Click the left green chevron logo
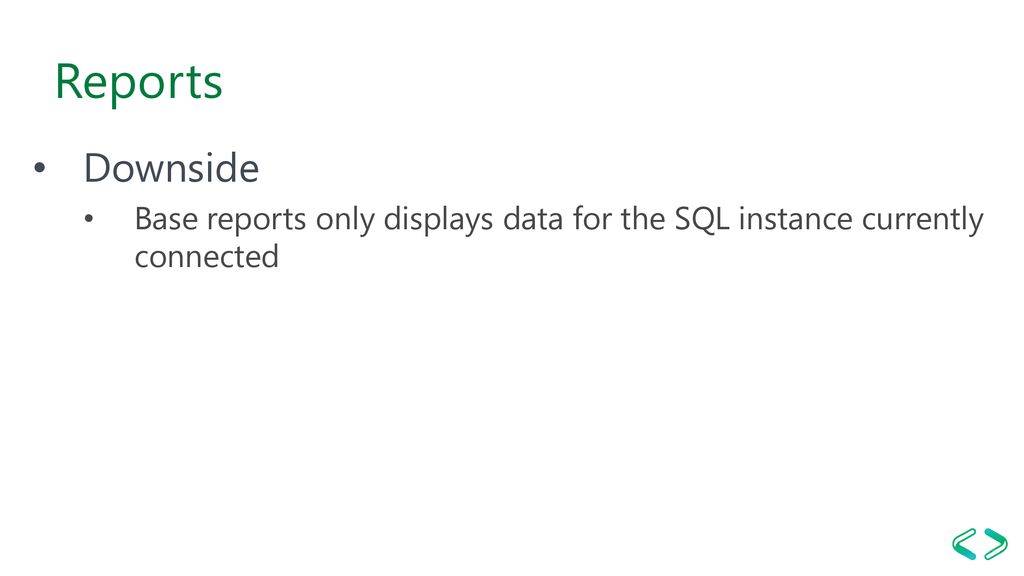The height and width of the screenshot is (576, 1024). [965, 543]
